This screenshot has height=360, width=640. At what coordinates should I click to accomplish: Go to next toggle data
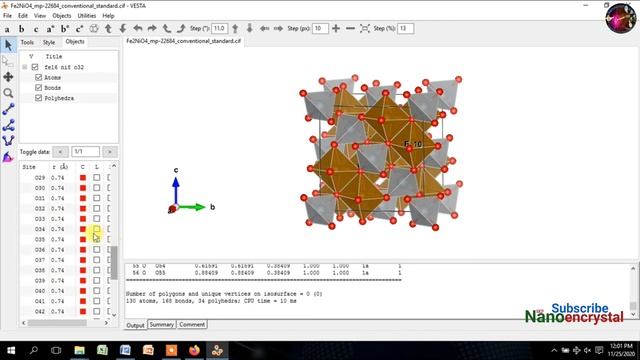click(109, 152)
